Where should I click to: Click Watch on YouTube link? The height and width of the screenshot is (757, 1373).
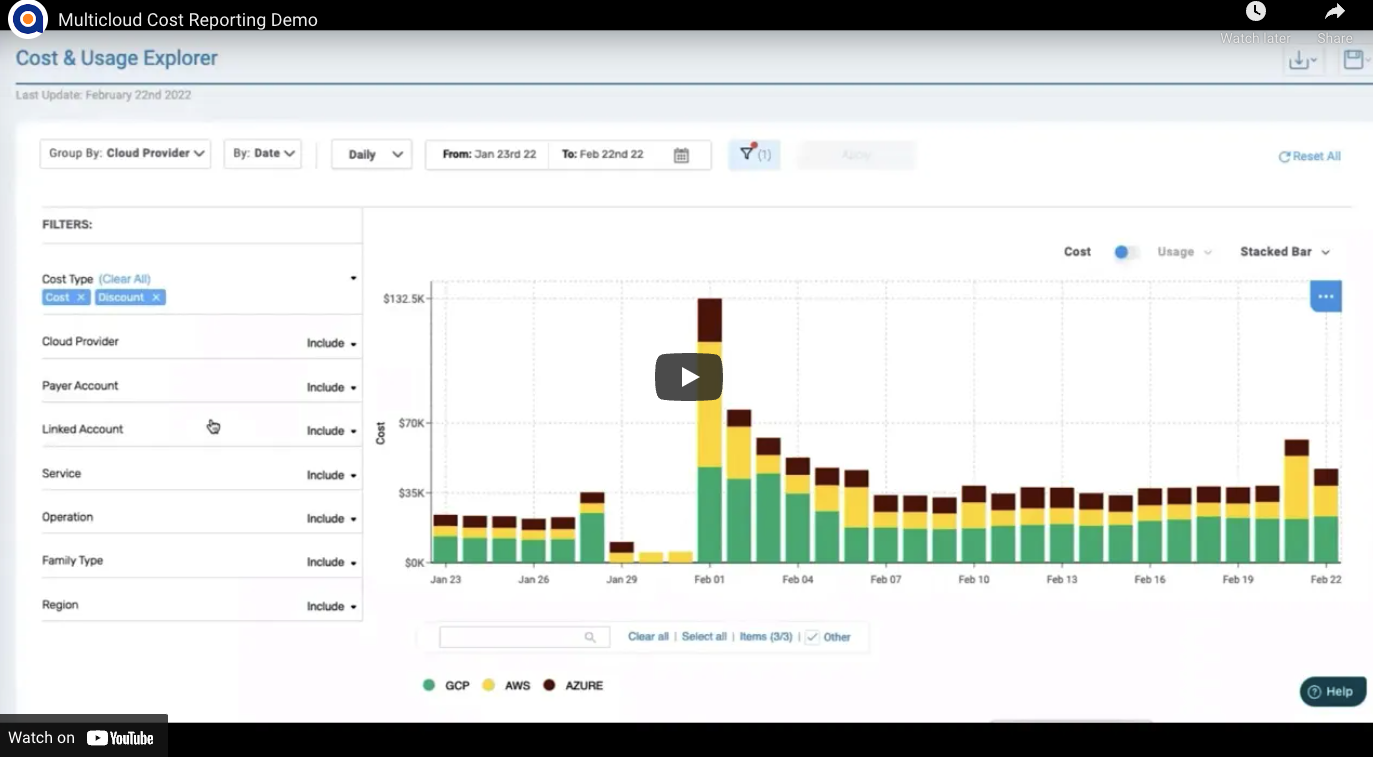[82, 738]
